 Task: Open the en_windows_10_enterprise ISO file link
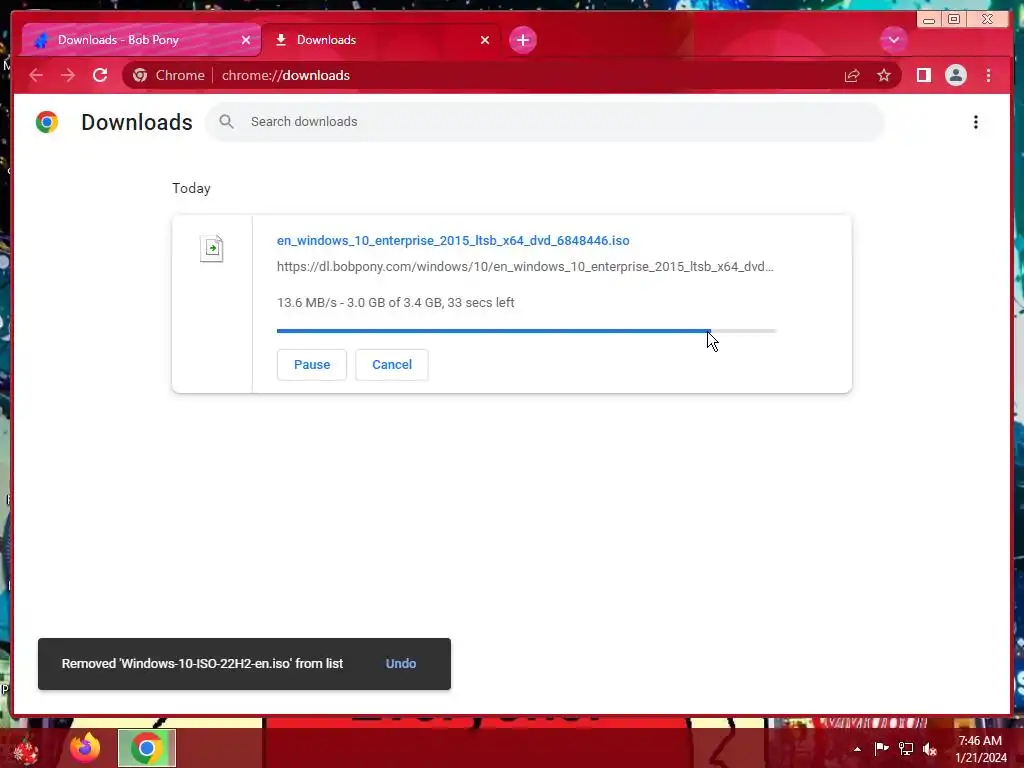click(453, 240)
